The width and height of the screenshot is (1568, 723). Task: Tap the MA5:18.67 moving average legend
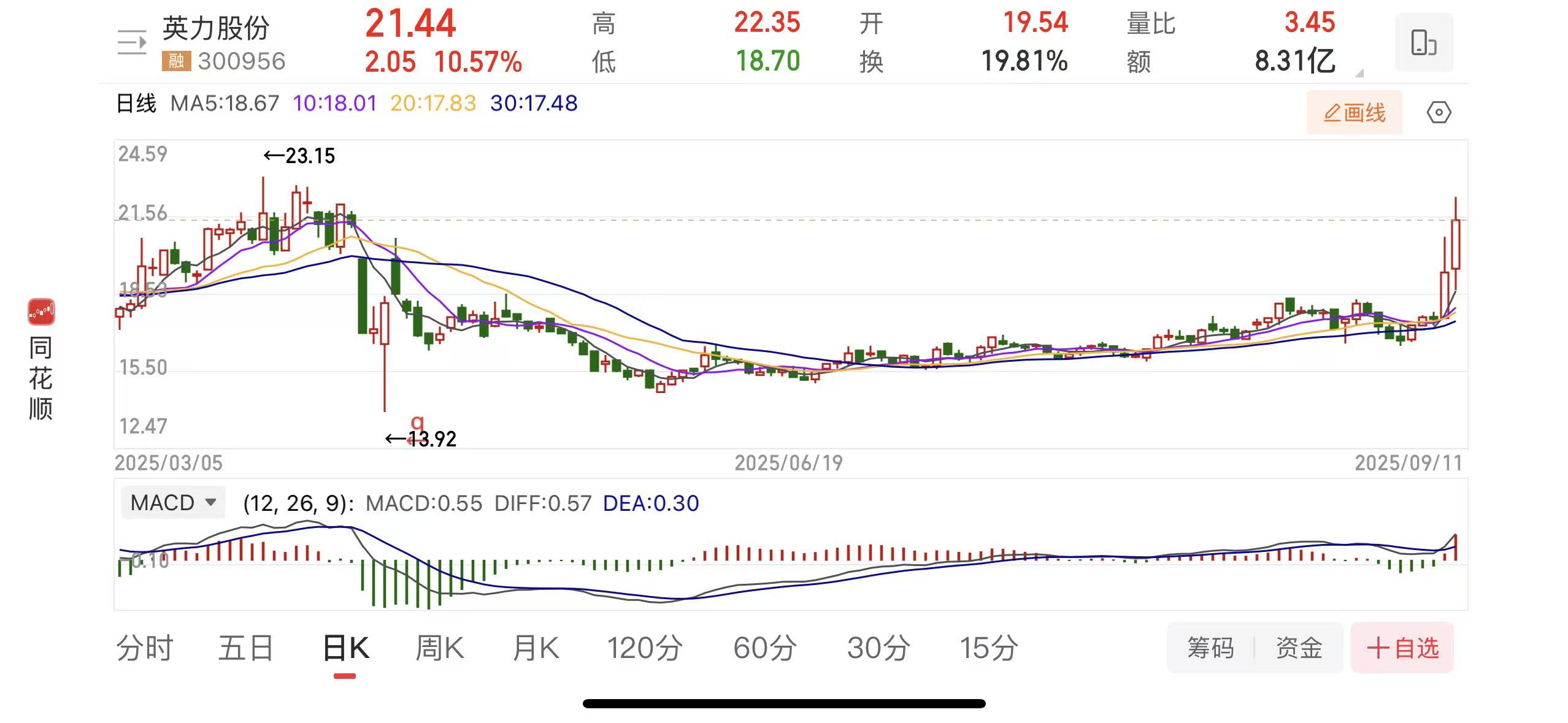tap(225, 103)
